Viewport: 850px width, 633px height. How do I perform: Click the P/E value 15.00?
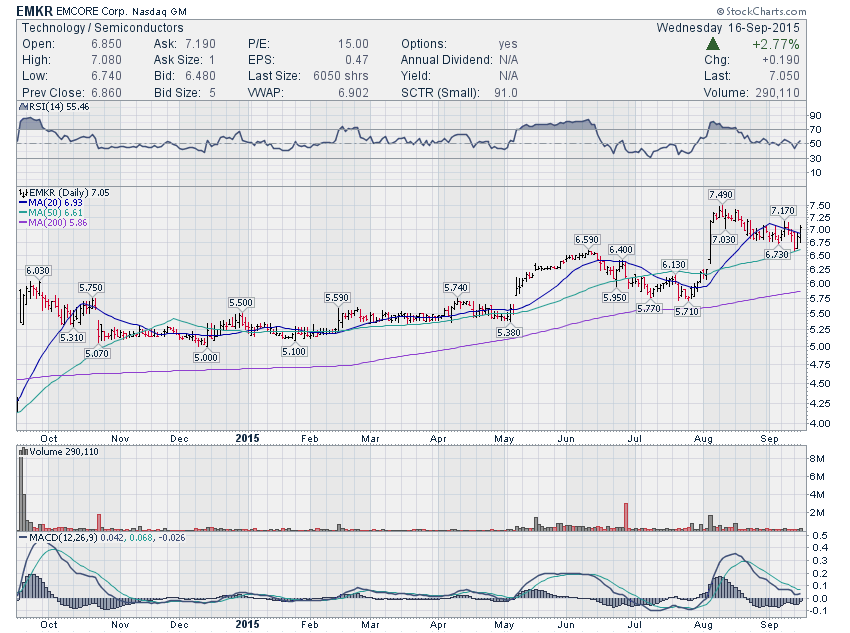pos(353,44)
